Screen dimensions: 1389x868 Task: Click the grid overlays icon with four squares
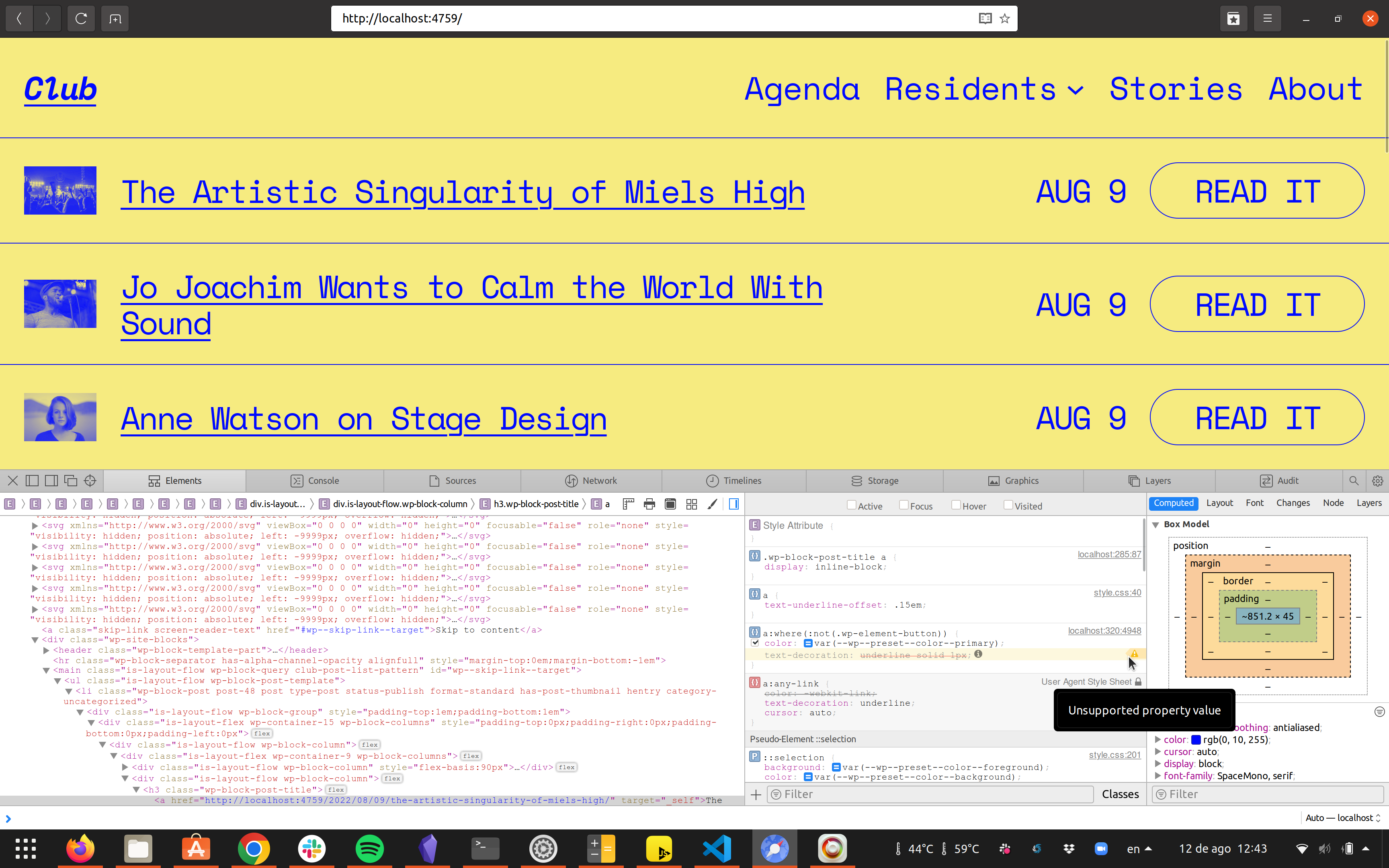tap(692, 504)
